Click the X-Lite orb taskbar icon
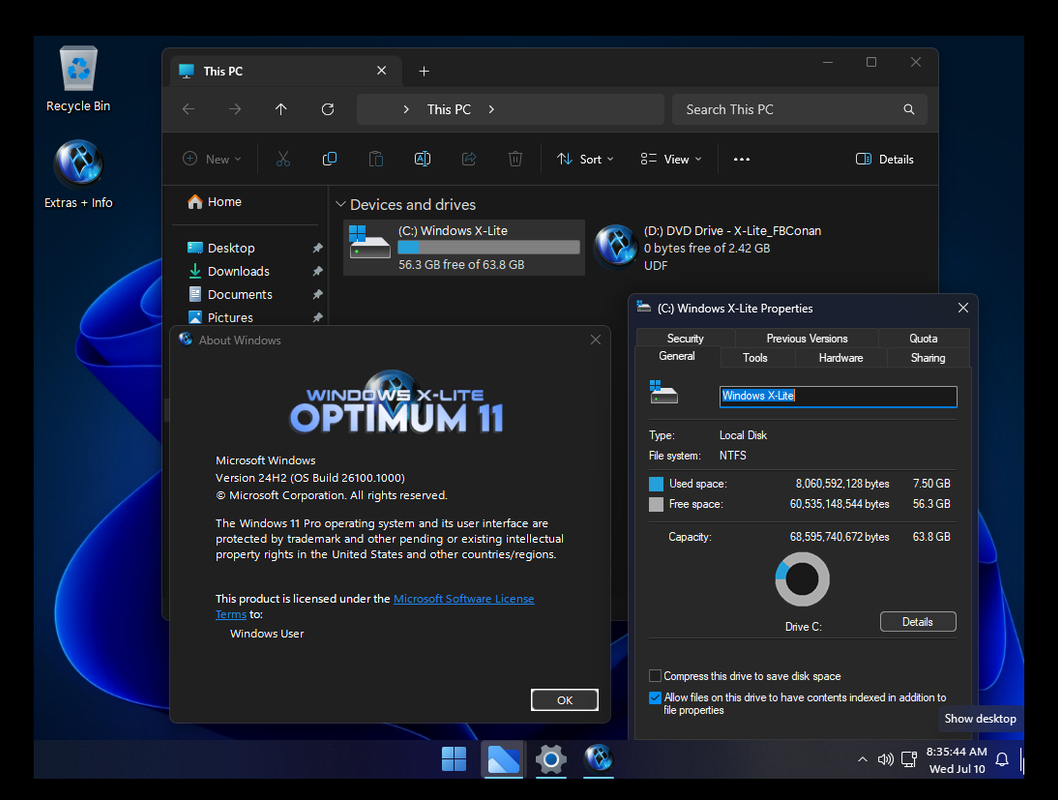Viewport: 1058px width, 800px height. pyautogui.click(x=598, y=758)
